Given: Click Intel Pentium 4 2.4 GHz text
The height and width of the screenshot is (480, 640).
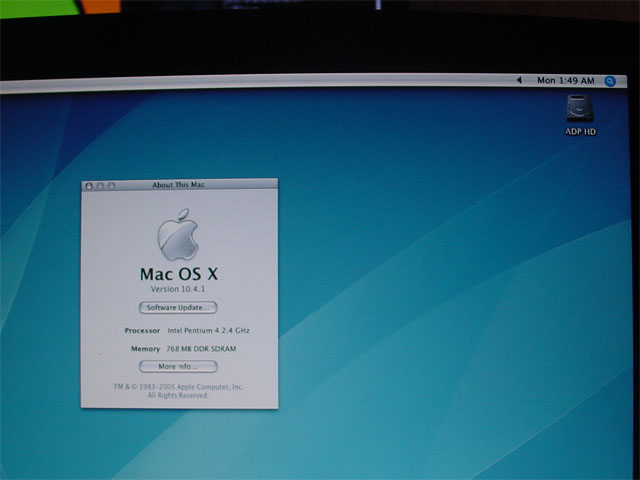Looking at the screenshot, I should tap(209, 330).
